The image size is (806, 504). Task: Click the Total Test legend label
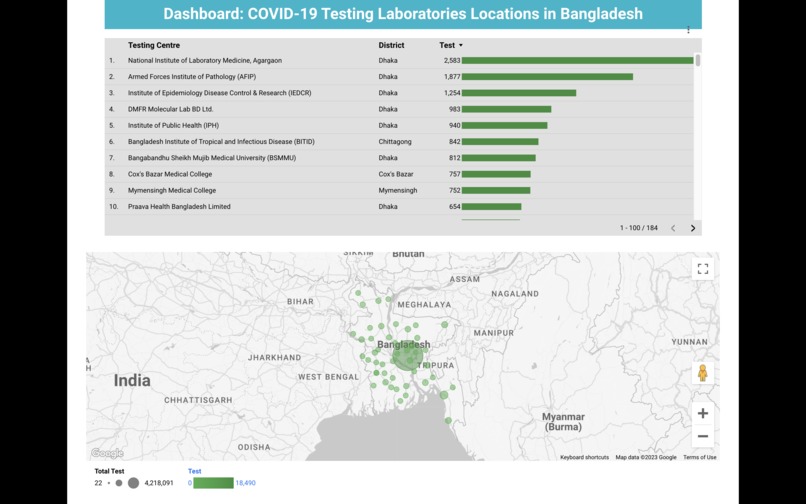[x=109, y=471]
